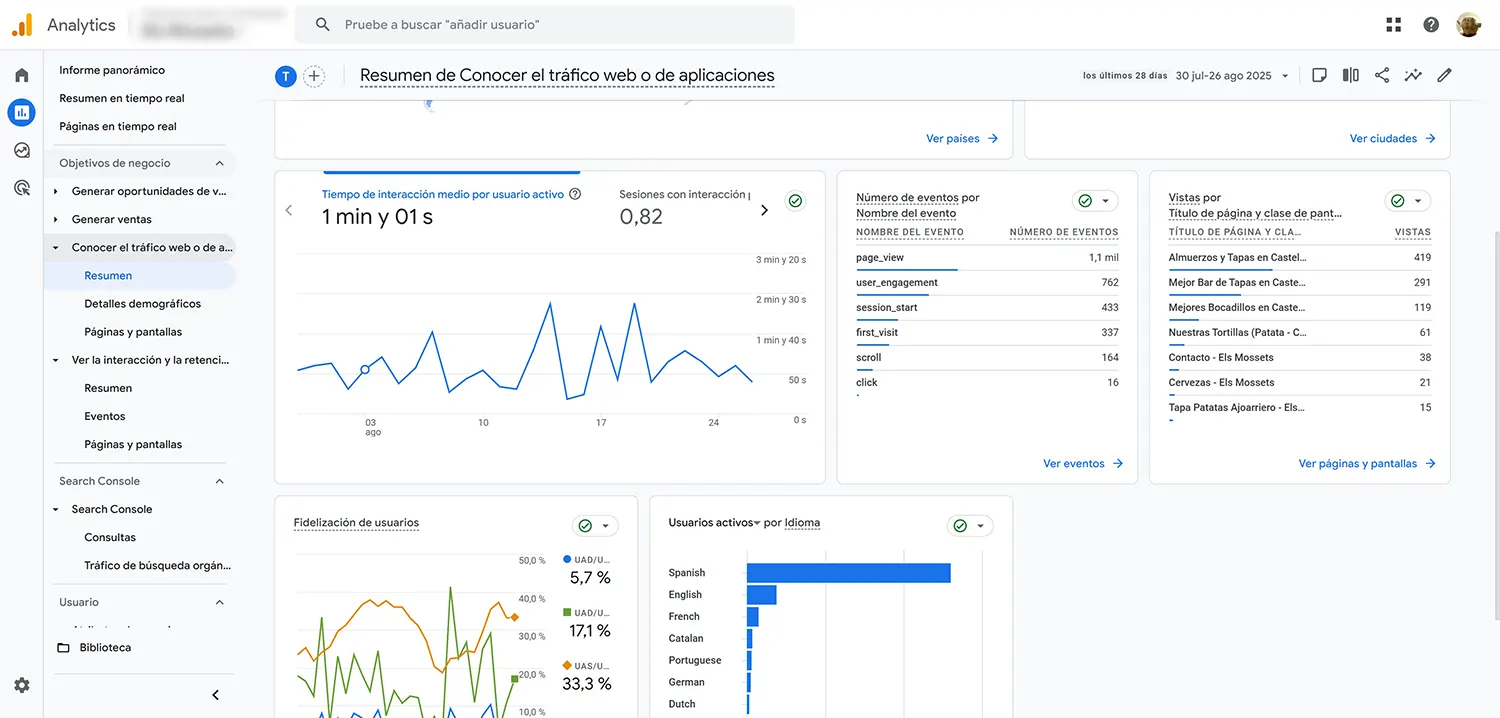Image resolution: width=1500 pixels, height=718 pixels.
Task: Collapse the Usuario navigation section
Action: coord(219,602)
